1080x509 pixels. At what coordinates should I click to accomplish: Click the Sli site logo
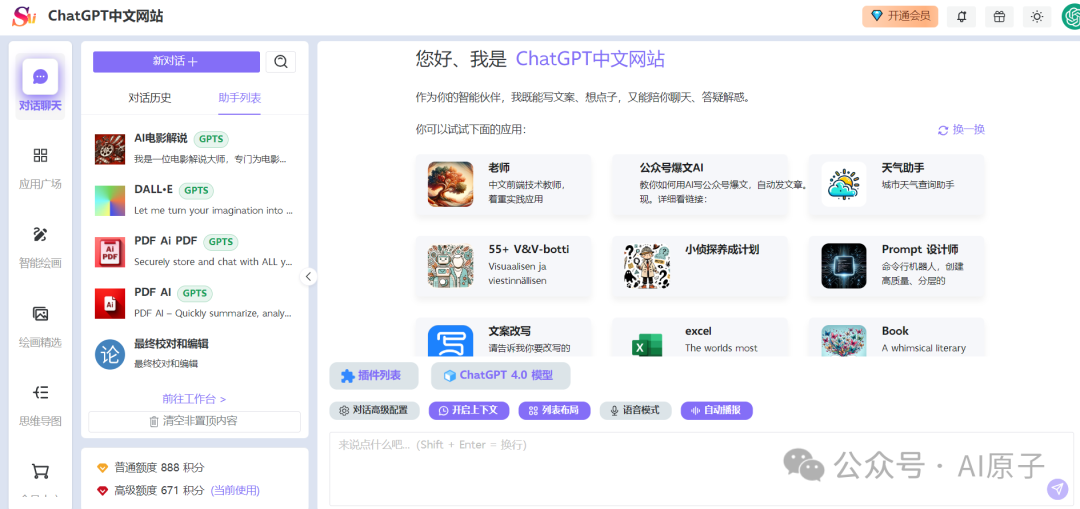pos(24,16)
